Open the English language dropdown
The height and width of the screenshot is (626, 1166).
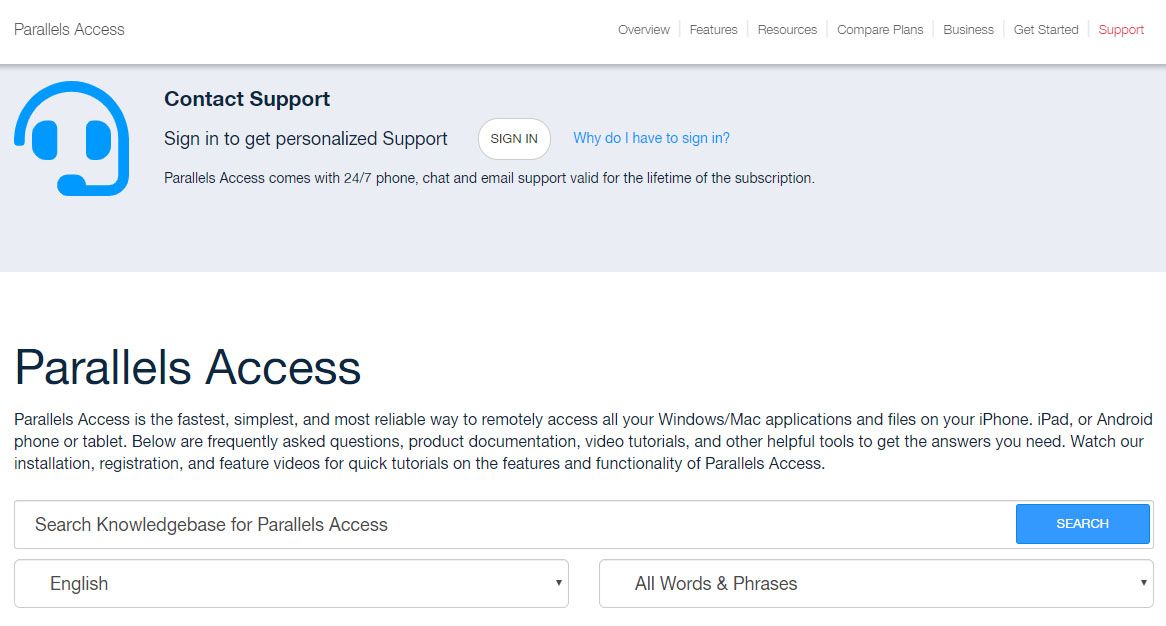pyautogui.click(x=291, y=583)
